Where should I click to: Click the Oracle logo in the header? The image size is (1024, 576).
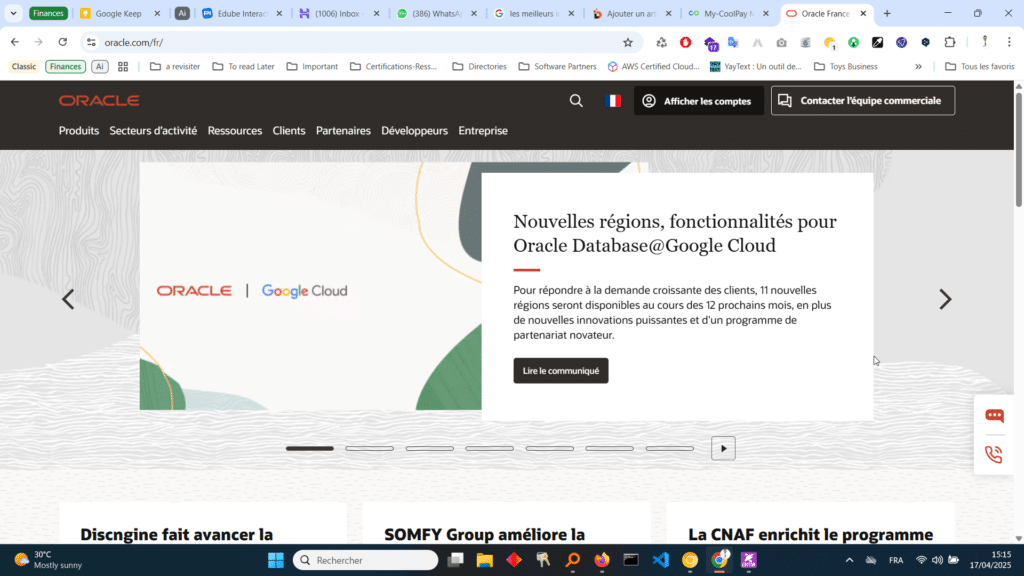[x=99, y=101]
